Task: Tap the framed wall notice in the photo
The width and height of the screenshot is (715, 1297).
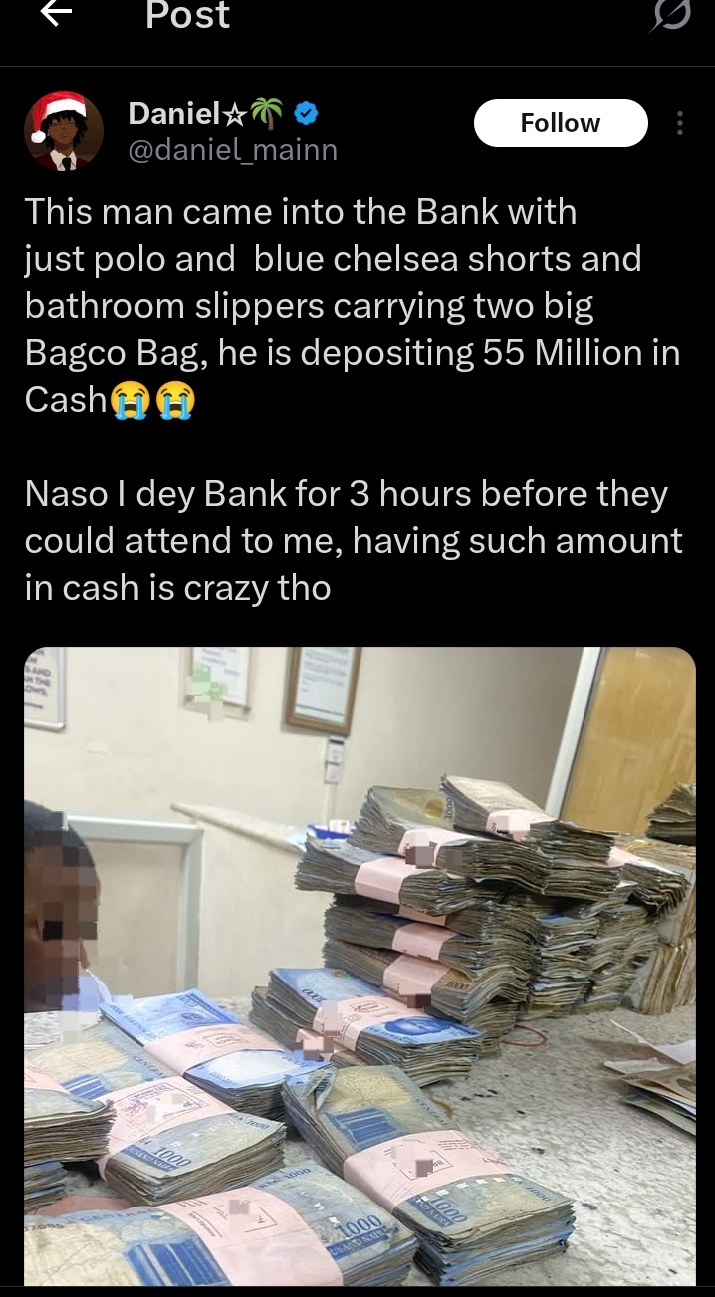Action: click(x=323, y=688)
